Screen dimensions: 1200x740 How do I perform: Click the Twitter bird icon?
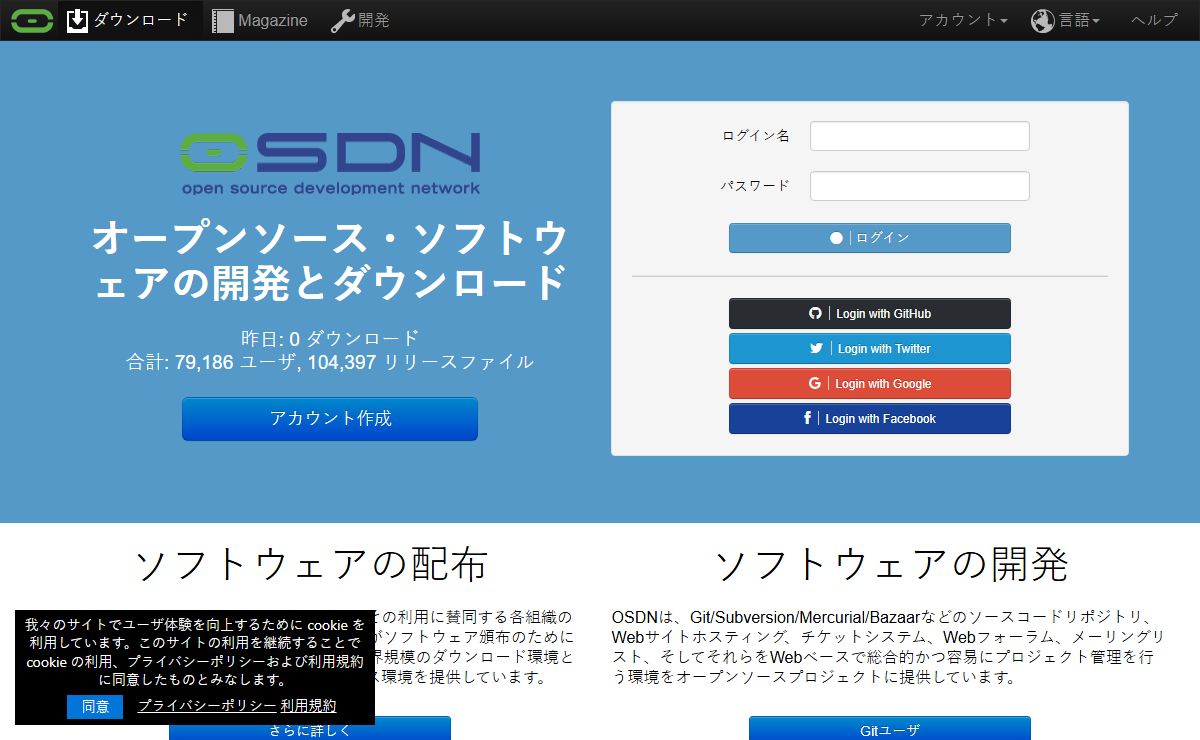tap(816, 348)
